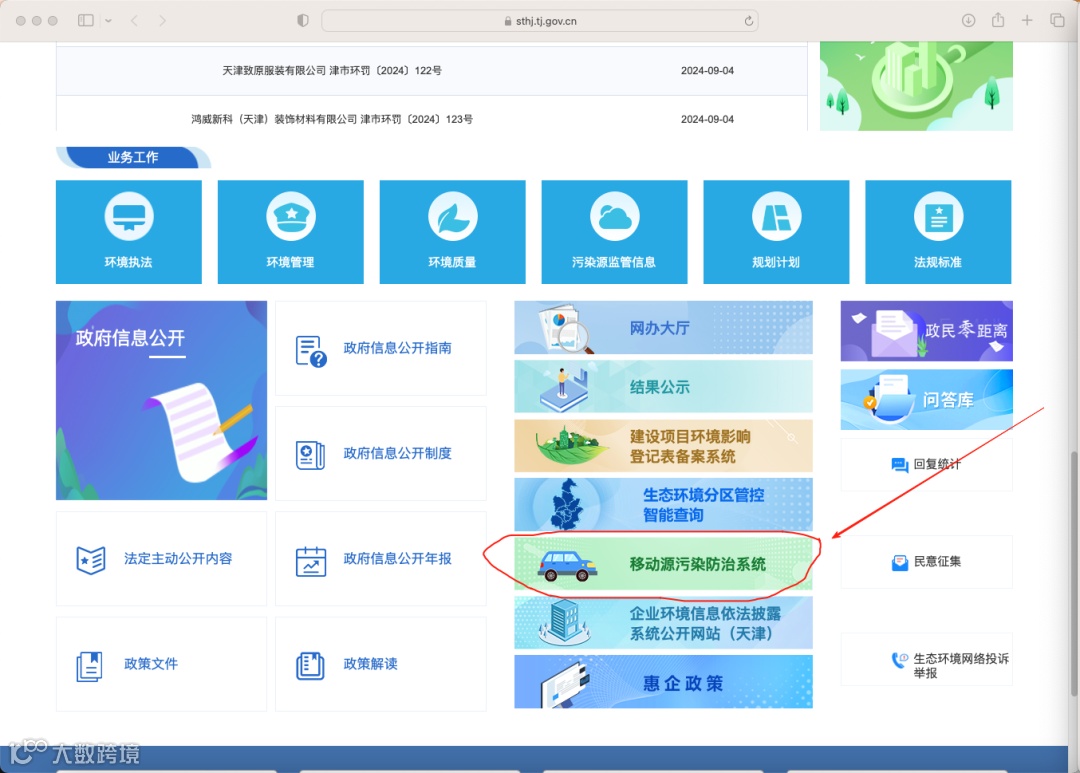Click the green city illustration thumbnail
Screen dimensions: 1080x773
click(916, 86)
